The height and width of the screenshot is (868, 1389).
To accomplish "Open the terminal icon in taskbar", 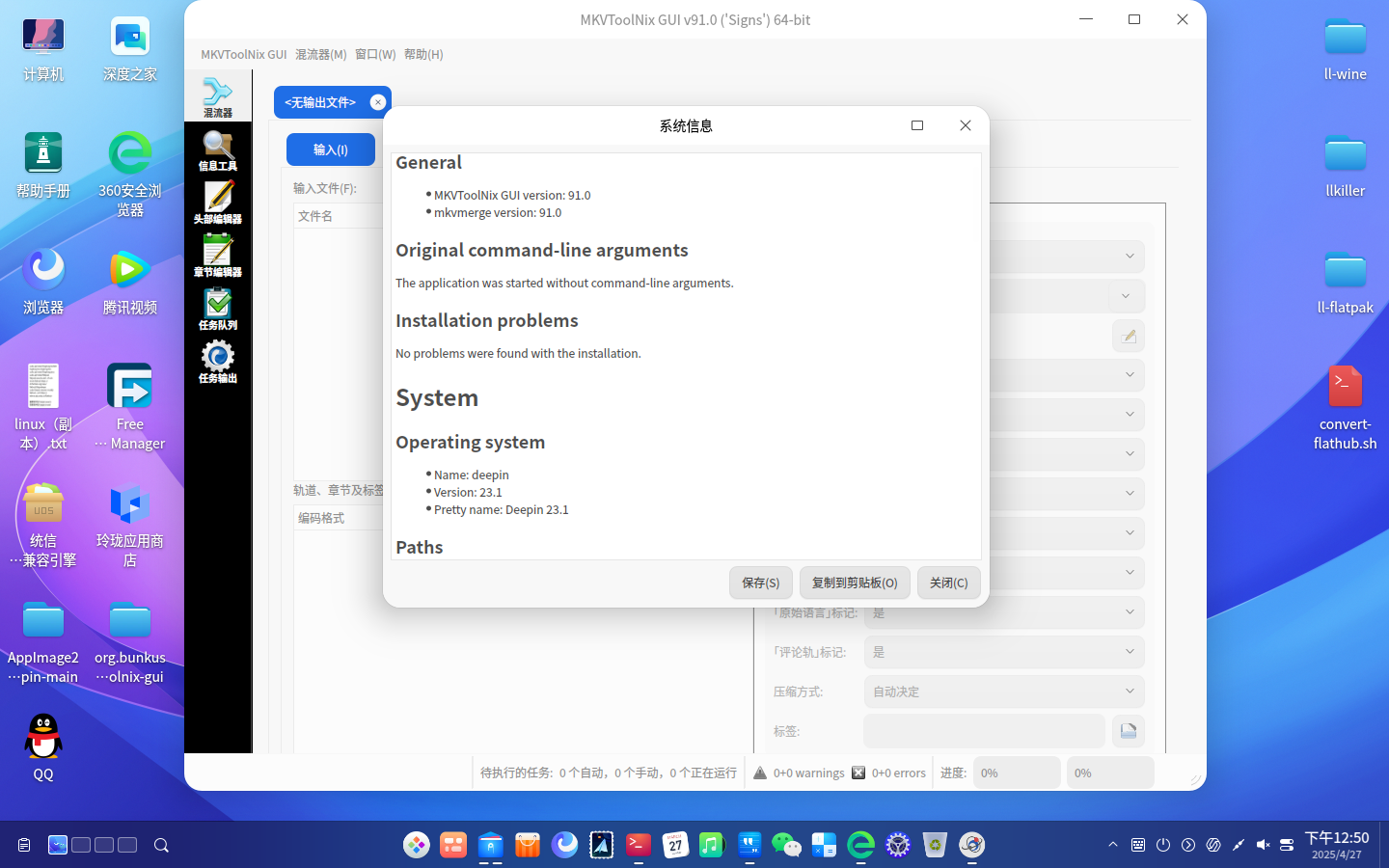I will [x=639, y=845].
